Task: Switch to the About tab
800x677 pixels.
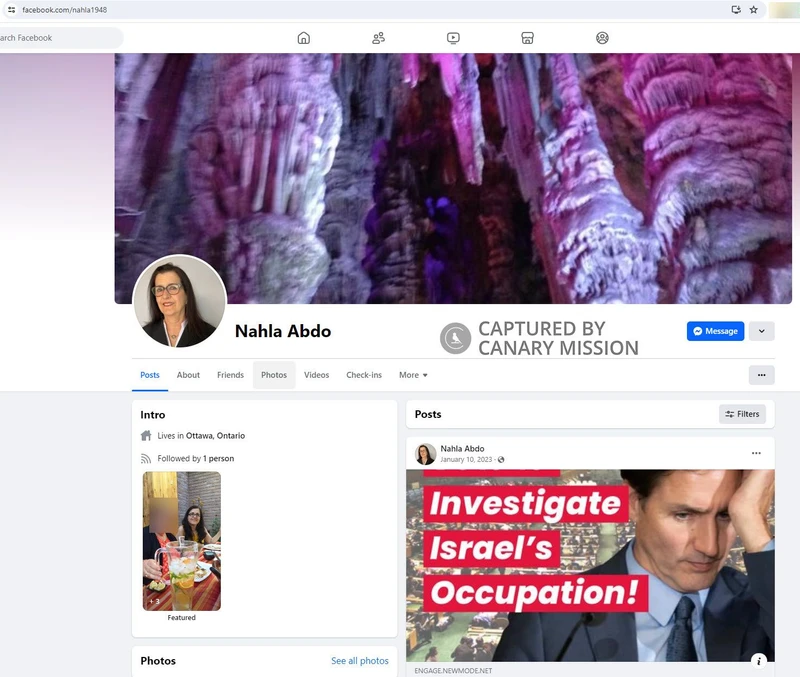Action: click(x=188, y=375)
